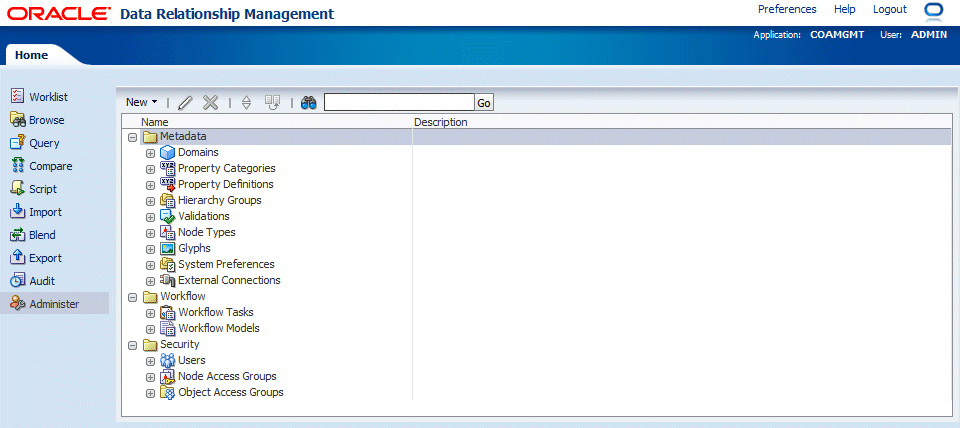
Task: Expand the Property Categories node
Action: click(x=151, y=169)
